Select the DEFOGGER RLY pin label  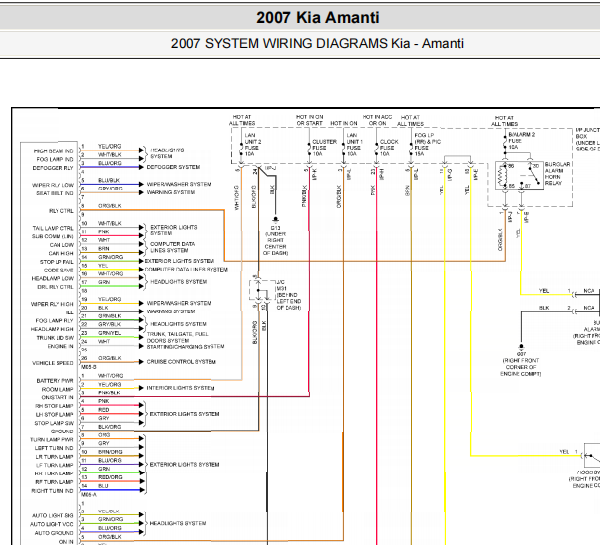tap(53, 168)
